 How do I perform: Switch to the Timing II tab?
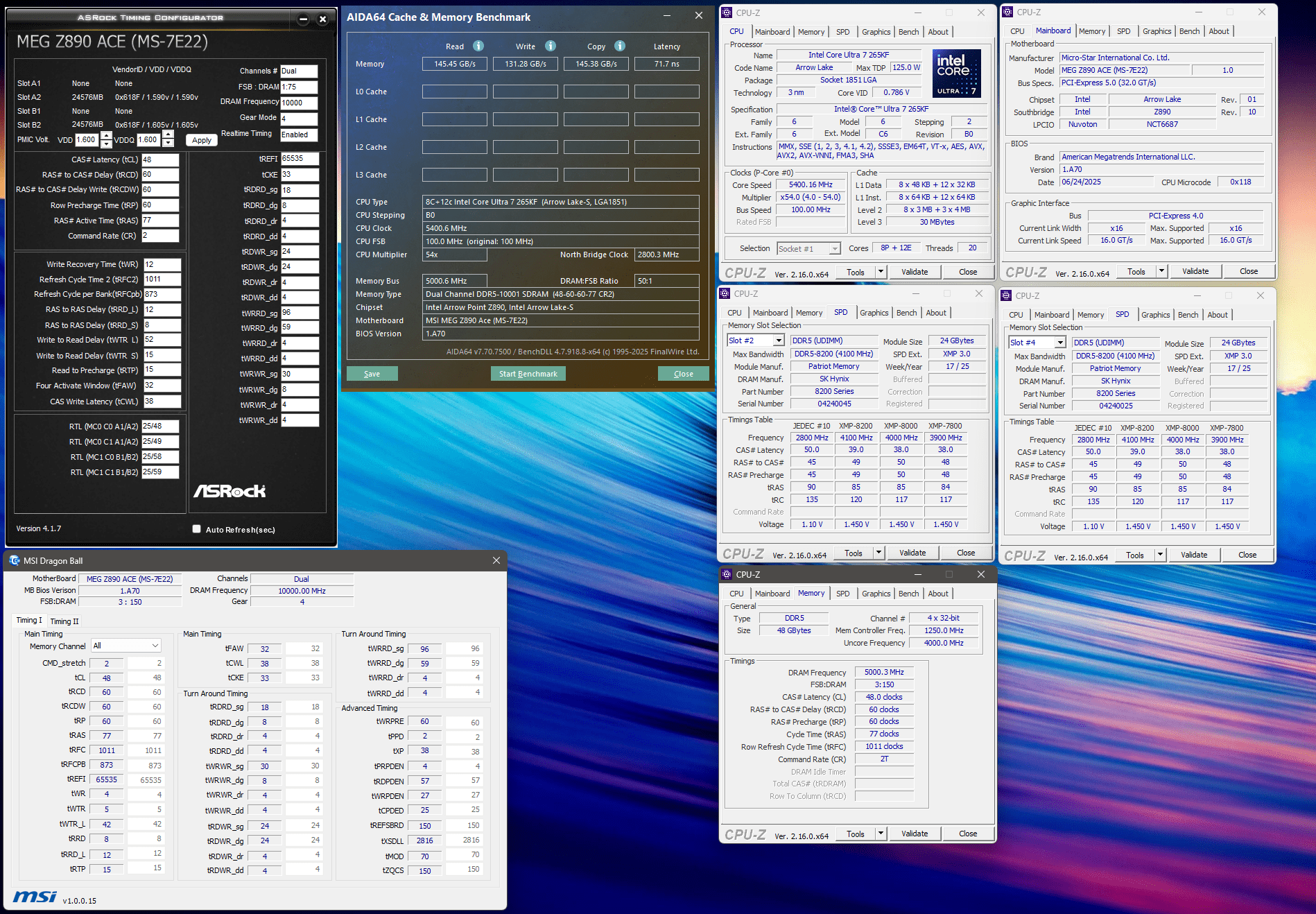pos(64,621)
